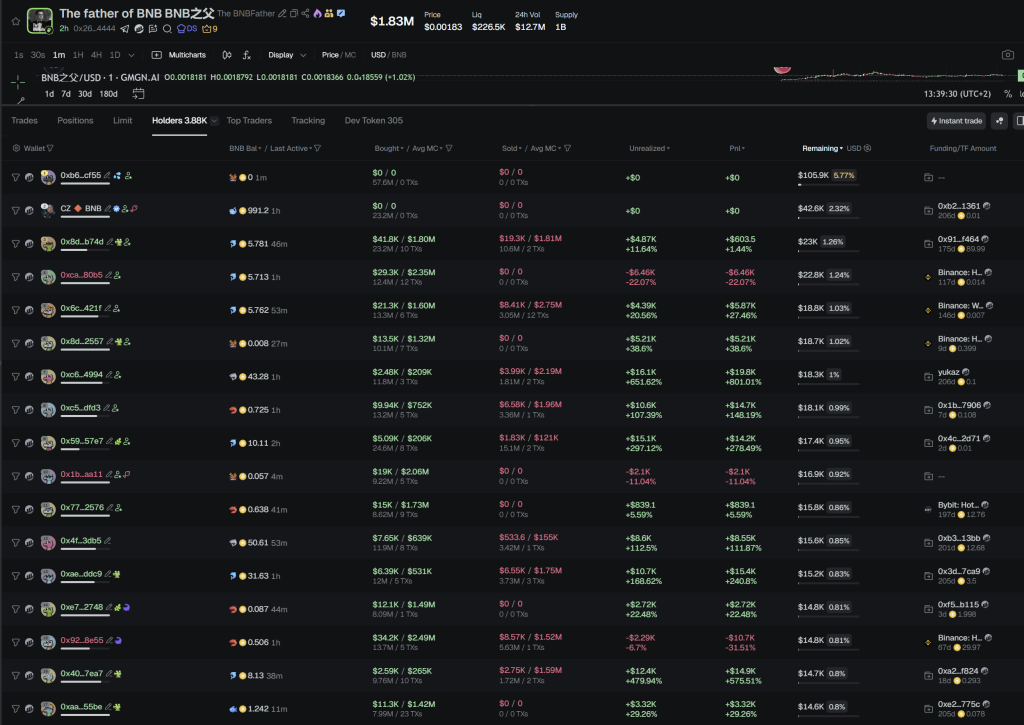Open Multicharts view
This screenshot has height=725, width=1024.
point(179,55)
